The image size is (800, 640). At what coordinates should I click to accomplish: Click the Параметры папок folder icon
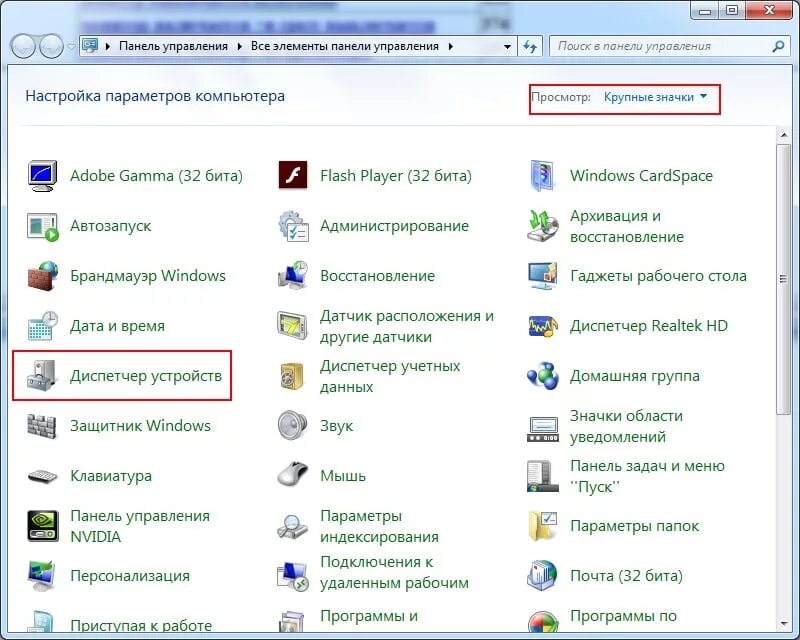point(543,526)
